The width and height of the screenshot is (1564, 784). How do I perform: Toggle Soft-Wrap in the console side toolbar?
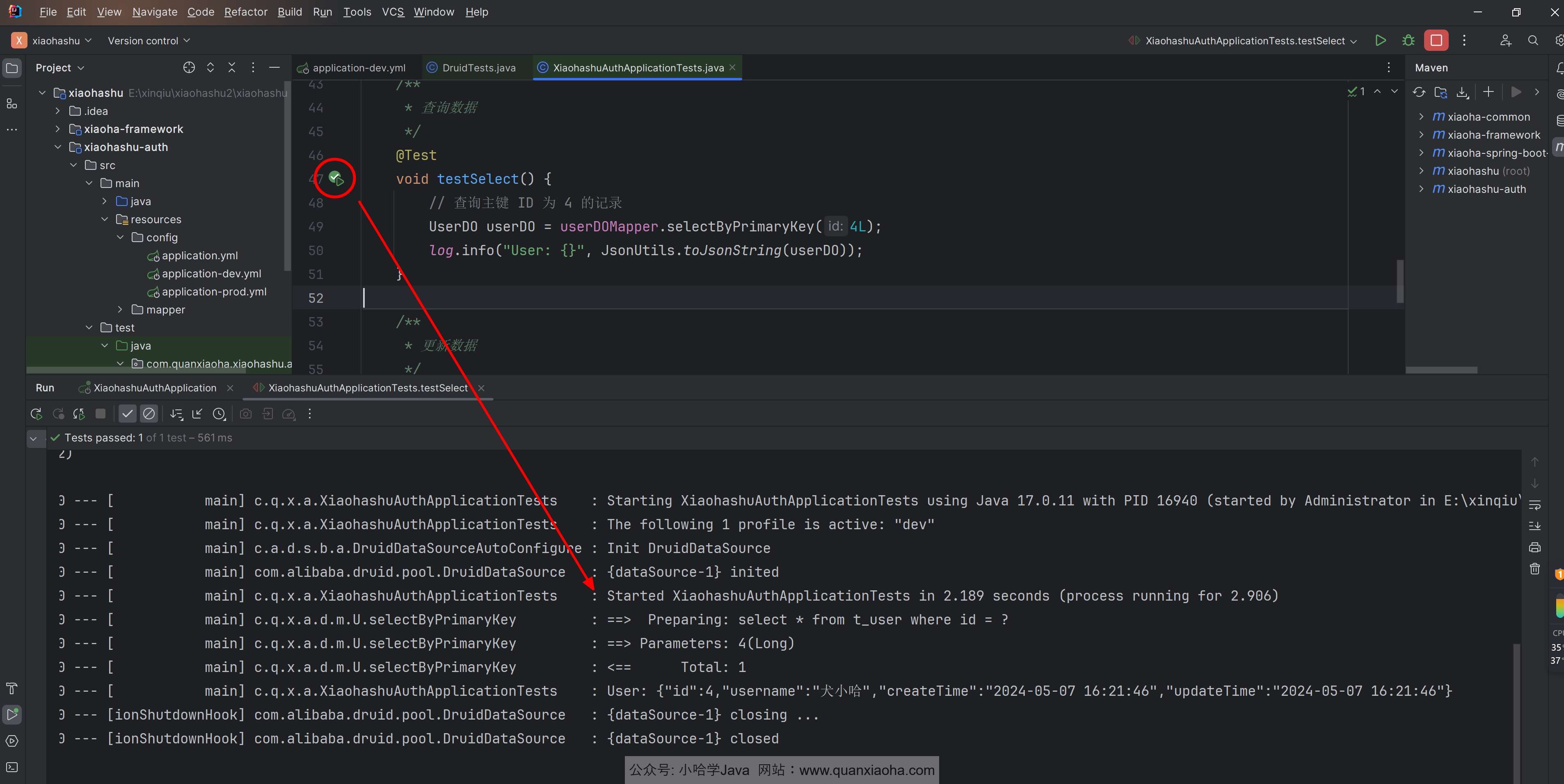click(1534, 505)
